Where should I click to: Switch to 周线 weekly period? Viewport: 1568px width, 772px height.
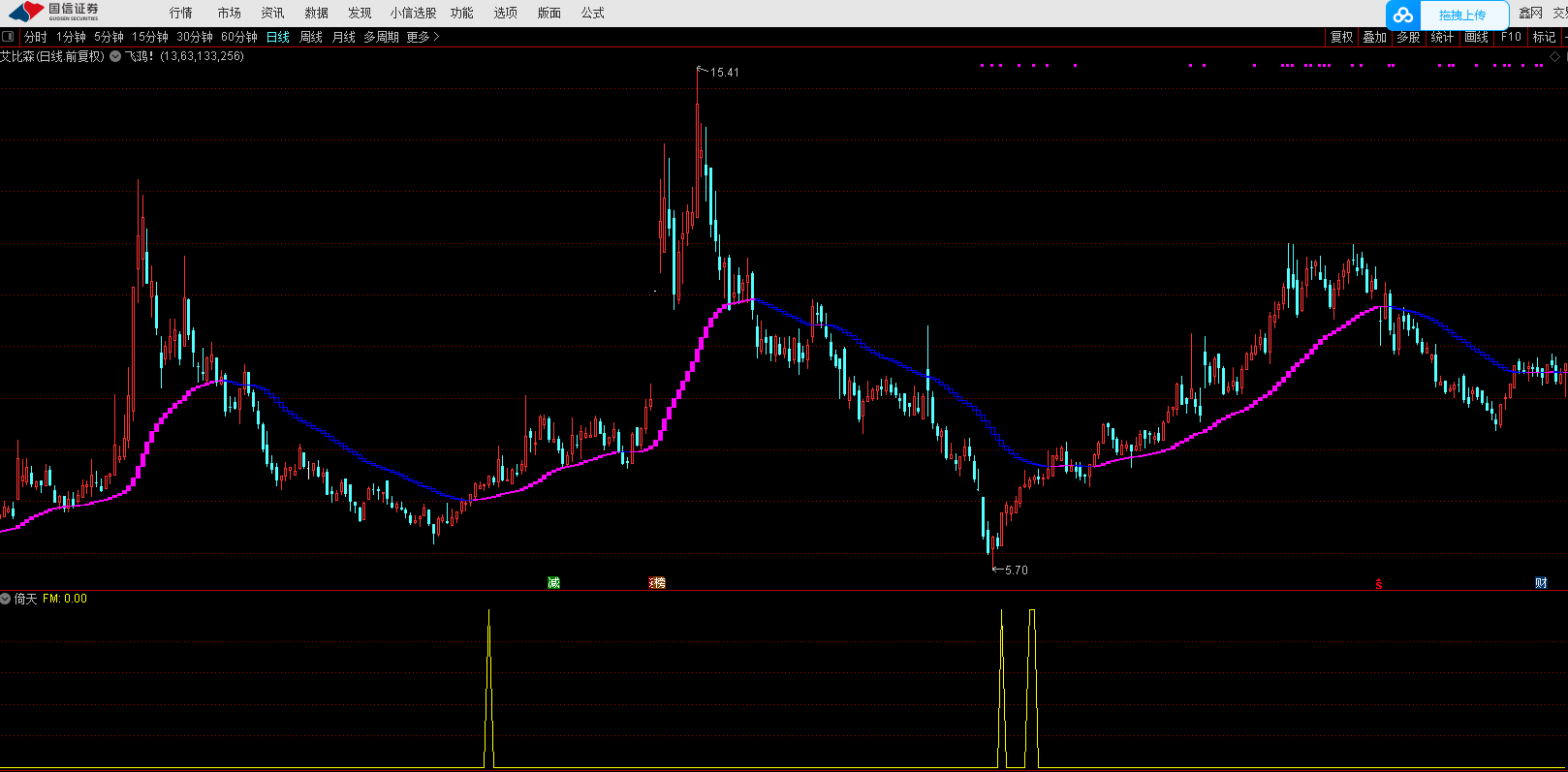311,37
